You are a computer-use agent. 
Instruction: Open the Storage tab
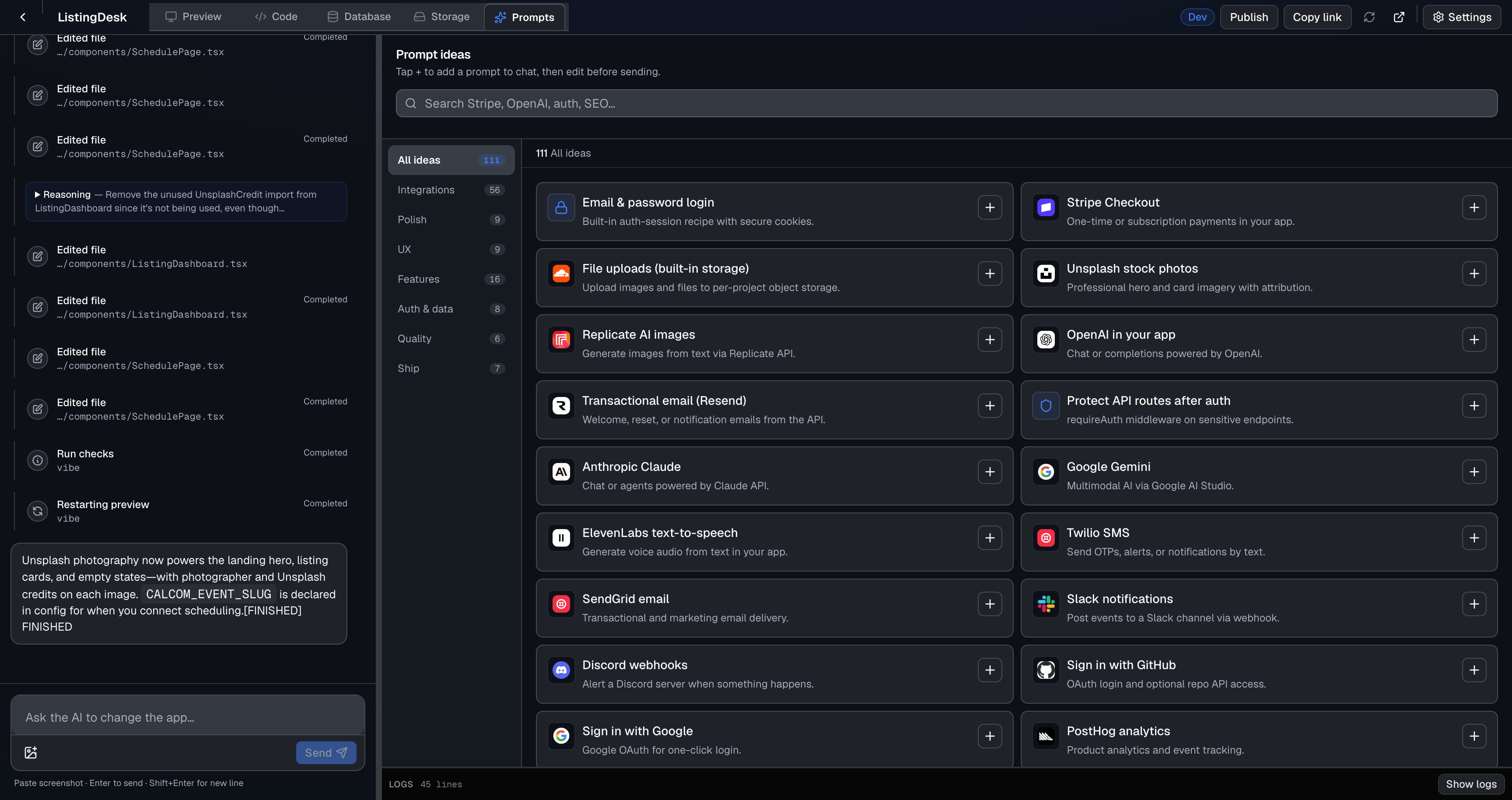click(441, 17)
